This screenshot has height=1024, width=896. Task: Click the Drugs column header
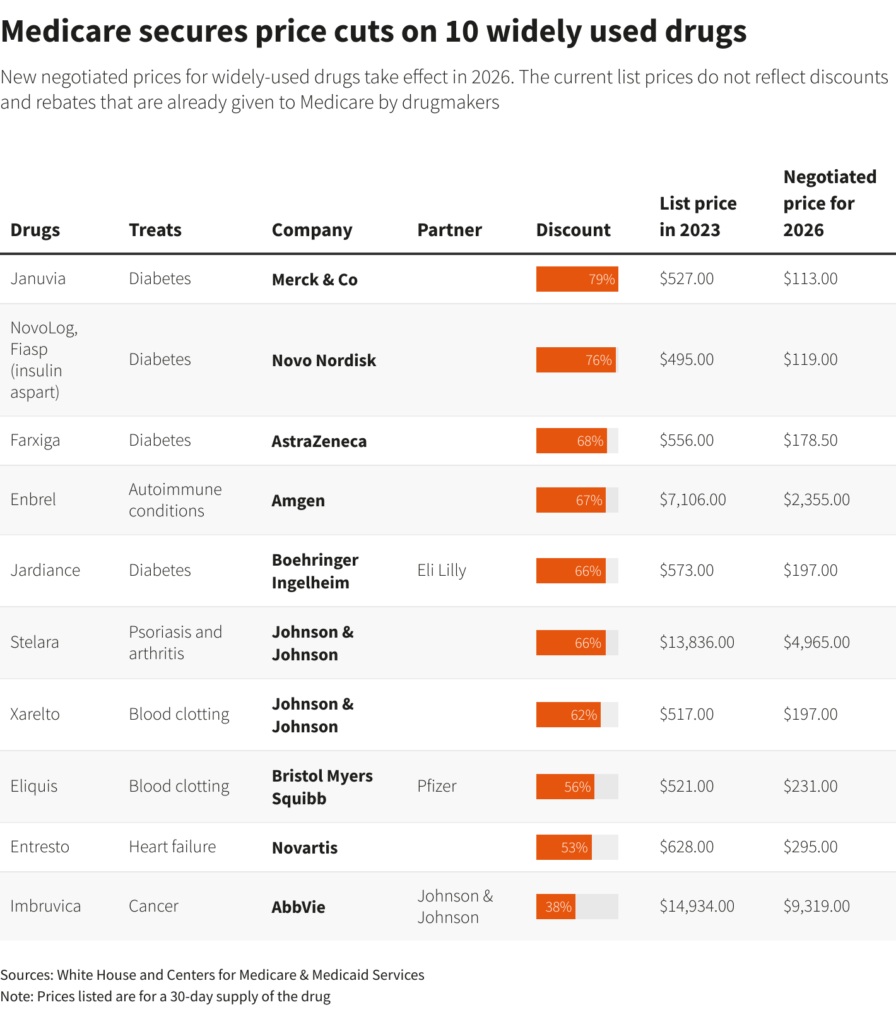click(x=35, y=230)
